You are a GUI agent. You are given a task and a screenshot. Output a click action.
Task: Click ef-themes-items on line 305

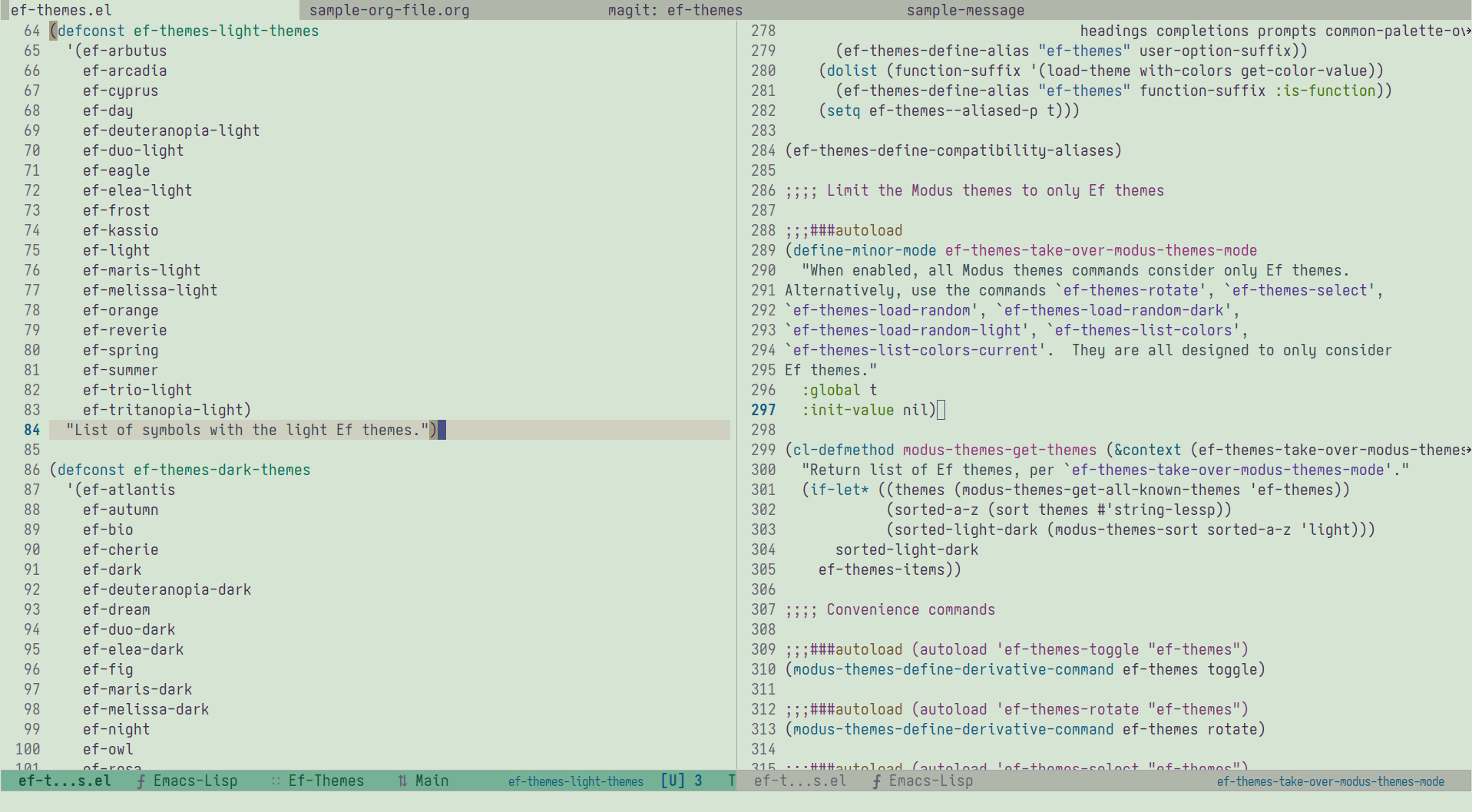(x=882, y=569)
